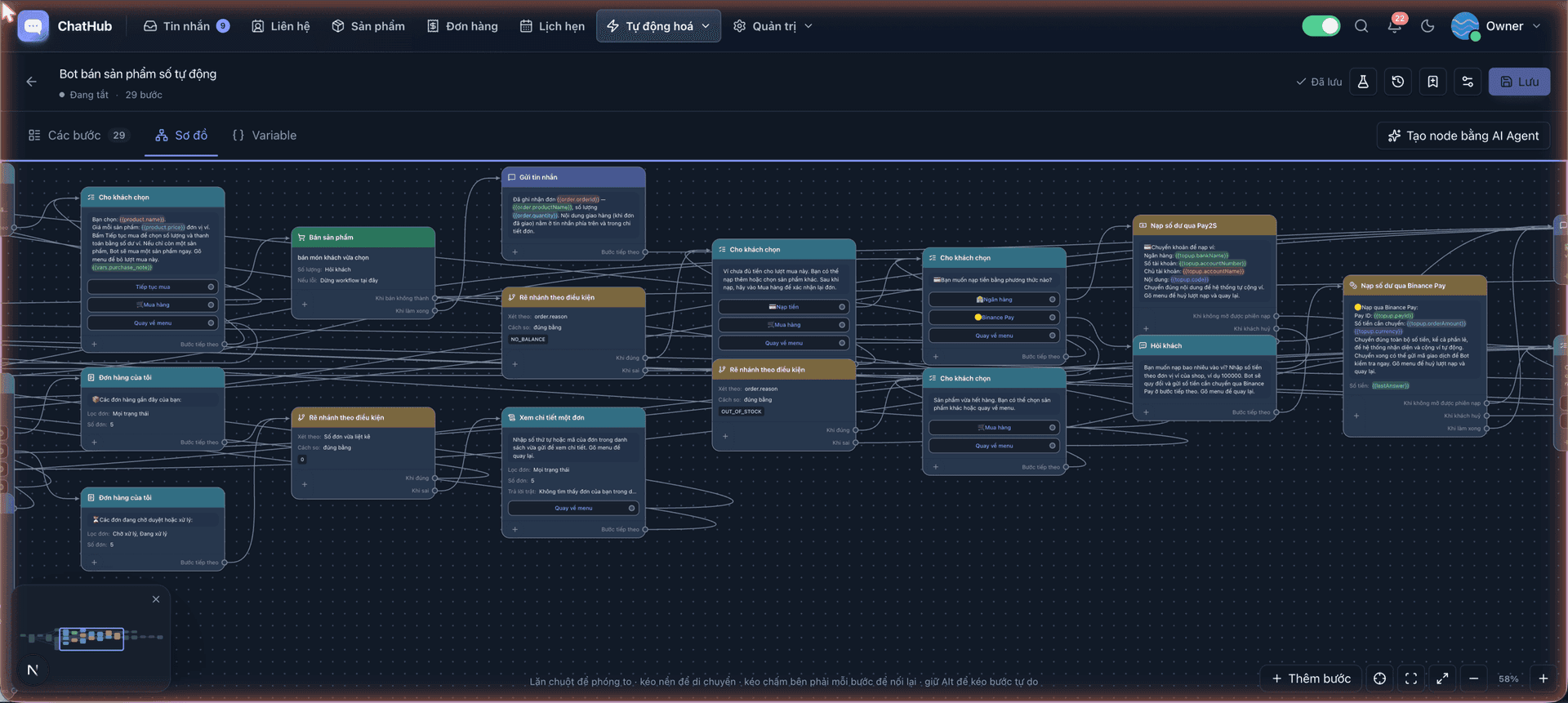This screenshot has height=703, width=1568.
Task: Click the Tiếp tục mua option
Action: coord(153,287)
